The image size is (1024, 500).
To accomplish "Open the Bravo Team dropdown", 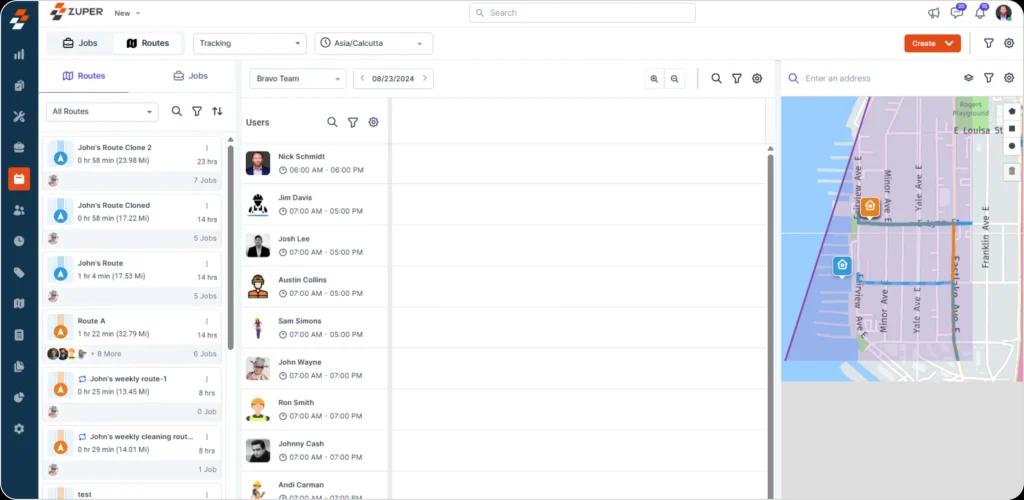I will click(x=297, y=78).
